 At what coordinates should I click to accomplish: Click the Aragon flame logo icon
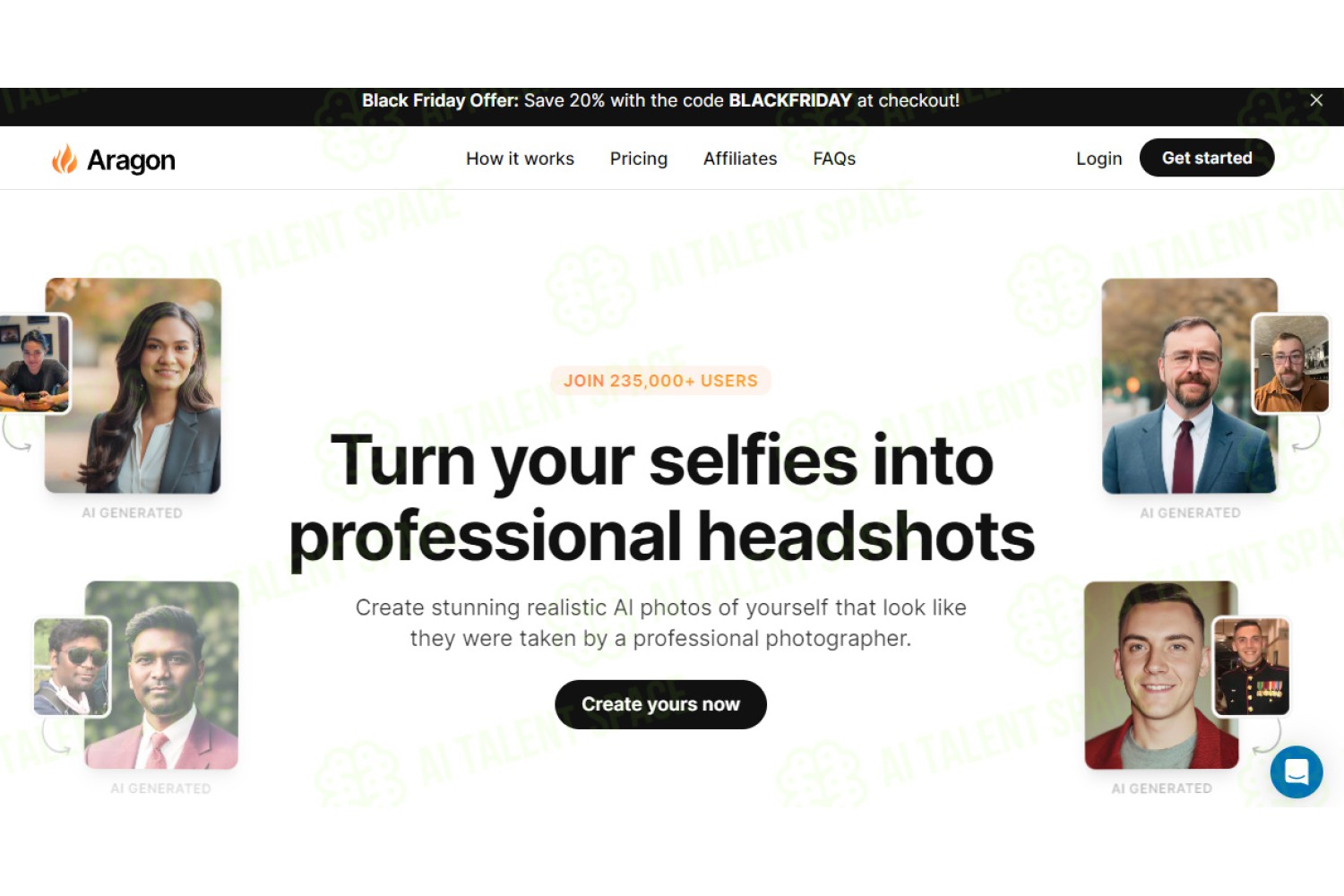tap(64, 159)
